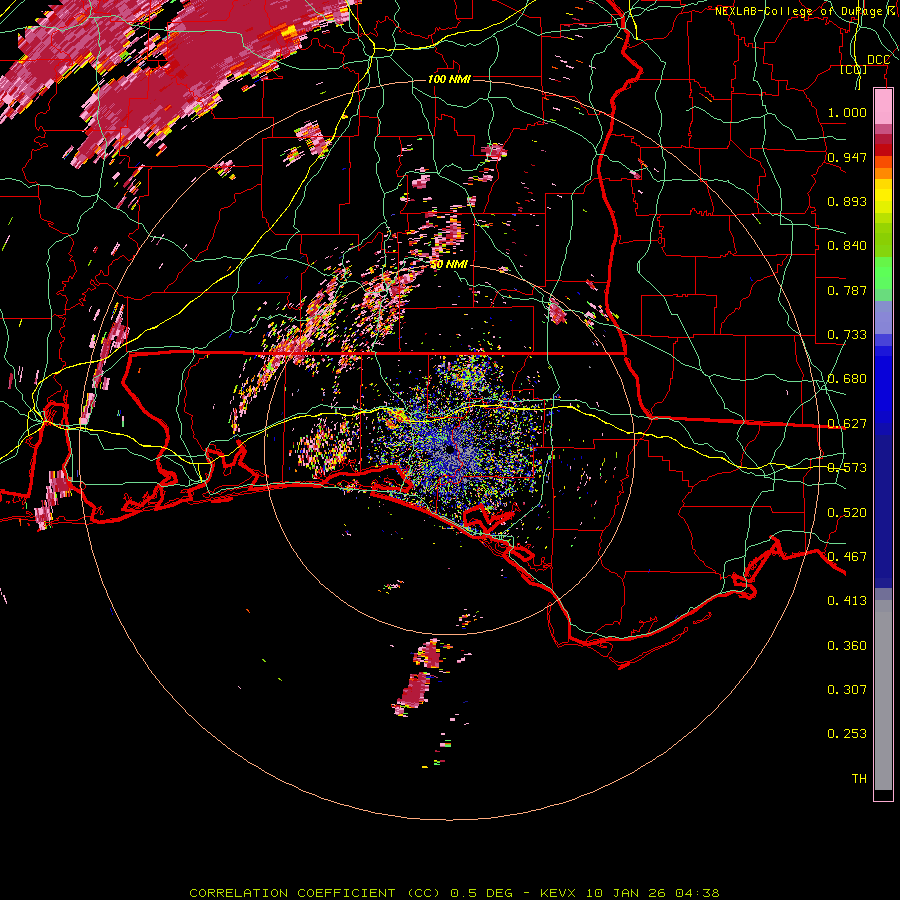The image size is (900, 900).
Task: Click the 0.893 scale label
Action: coord(847,201)
